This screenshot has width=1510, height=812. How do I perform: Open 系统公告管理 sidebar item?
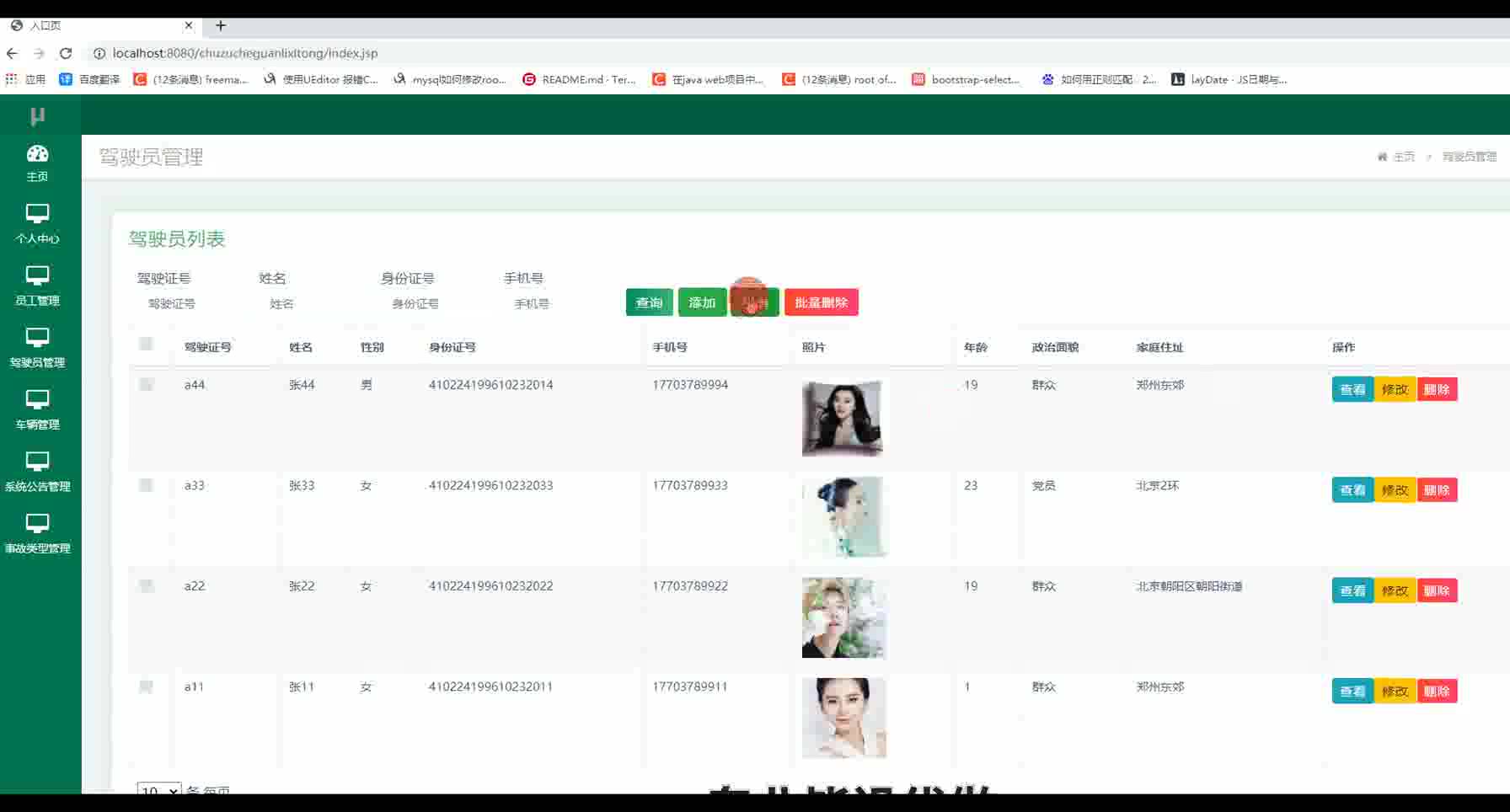(x=37, y=472)
